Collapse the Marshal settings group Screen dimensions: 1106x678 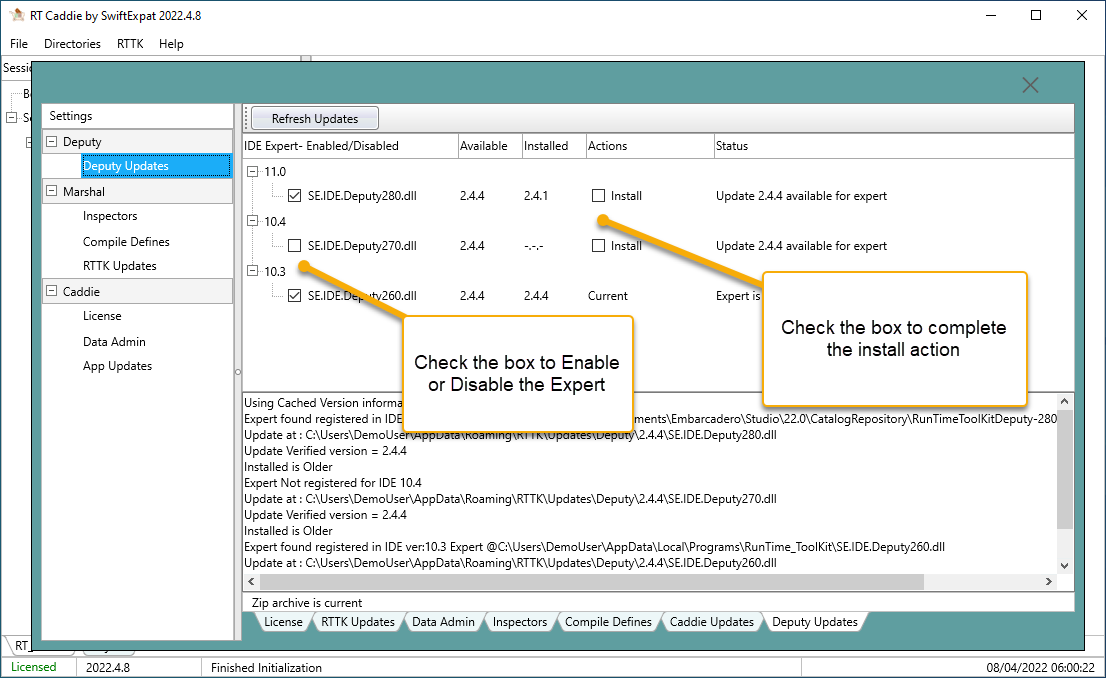pyautogui.click(x=52, y=191)
